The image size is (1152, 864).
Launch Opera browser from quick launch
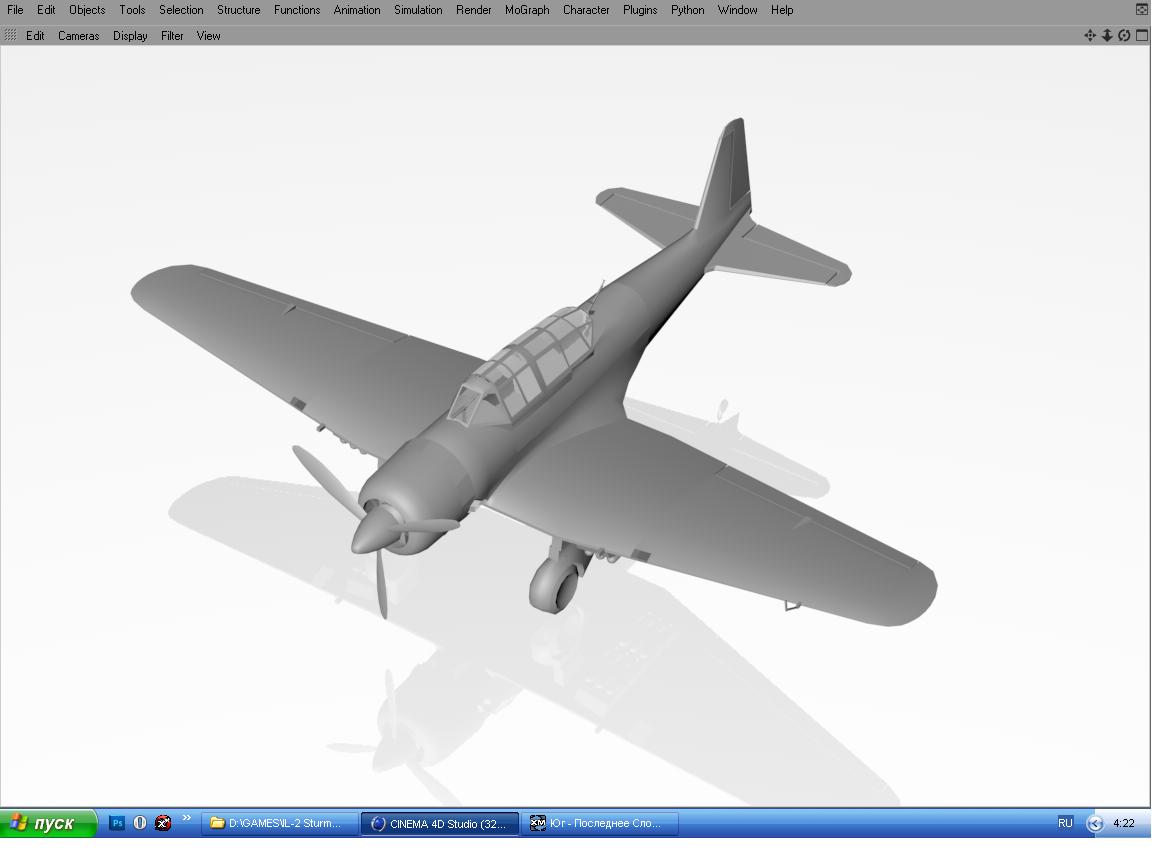point(140,823)
